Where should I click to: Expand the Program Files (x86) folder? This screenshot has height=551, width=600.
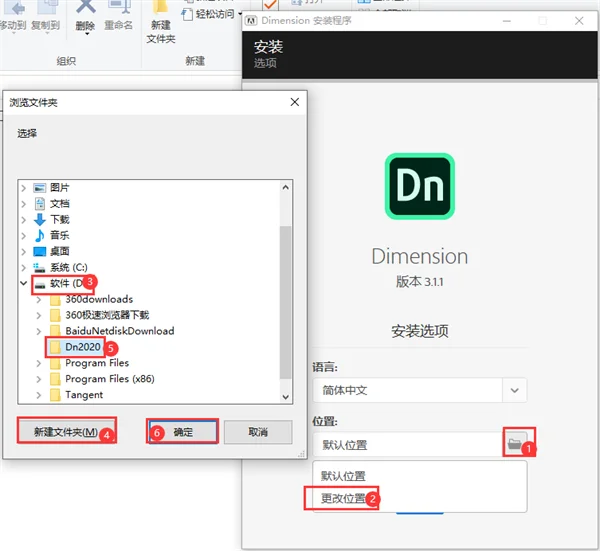point(39,379)
